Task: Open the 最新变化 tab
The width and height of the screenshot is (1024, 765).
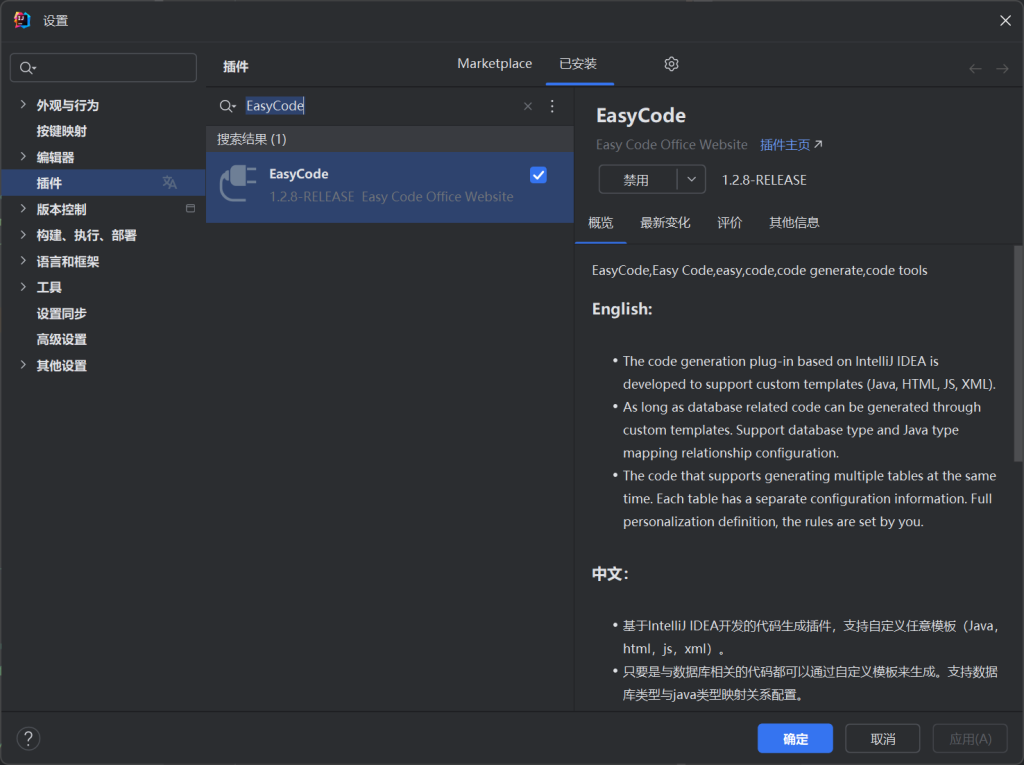Action: (666, 223)
